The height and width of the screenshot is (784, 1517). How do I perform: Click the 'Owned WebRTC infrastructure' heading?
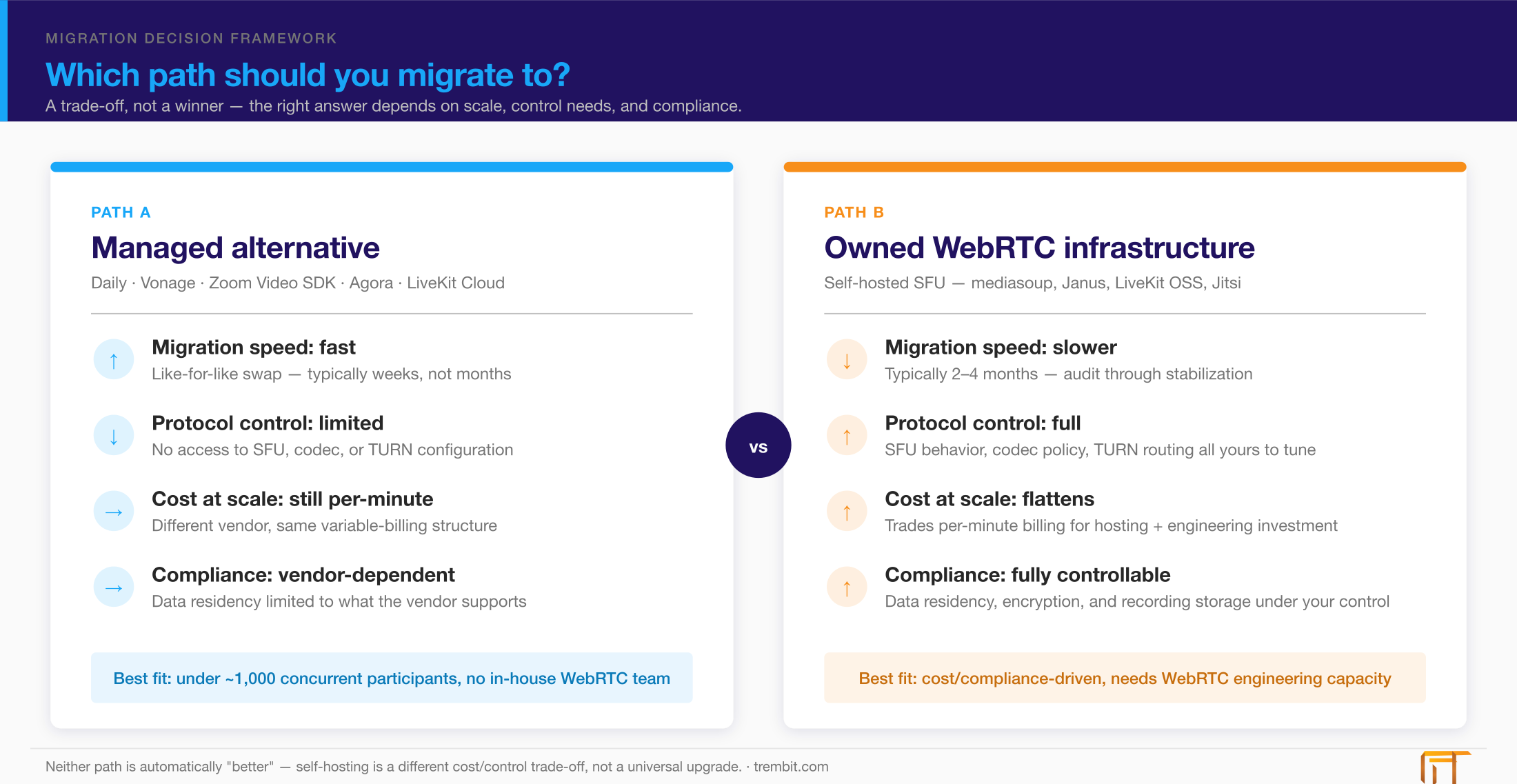coord(1039,248)
